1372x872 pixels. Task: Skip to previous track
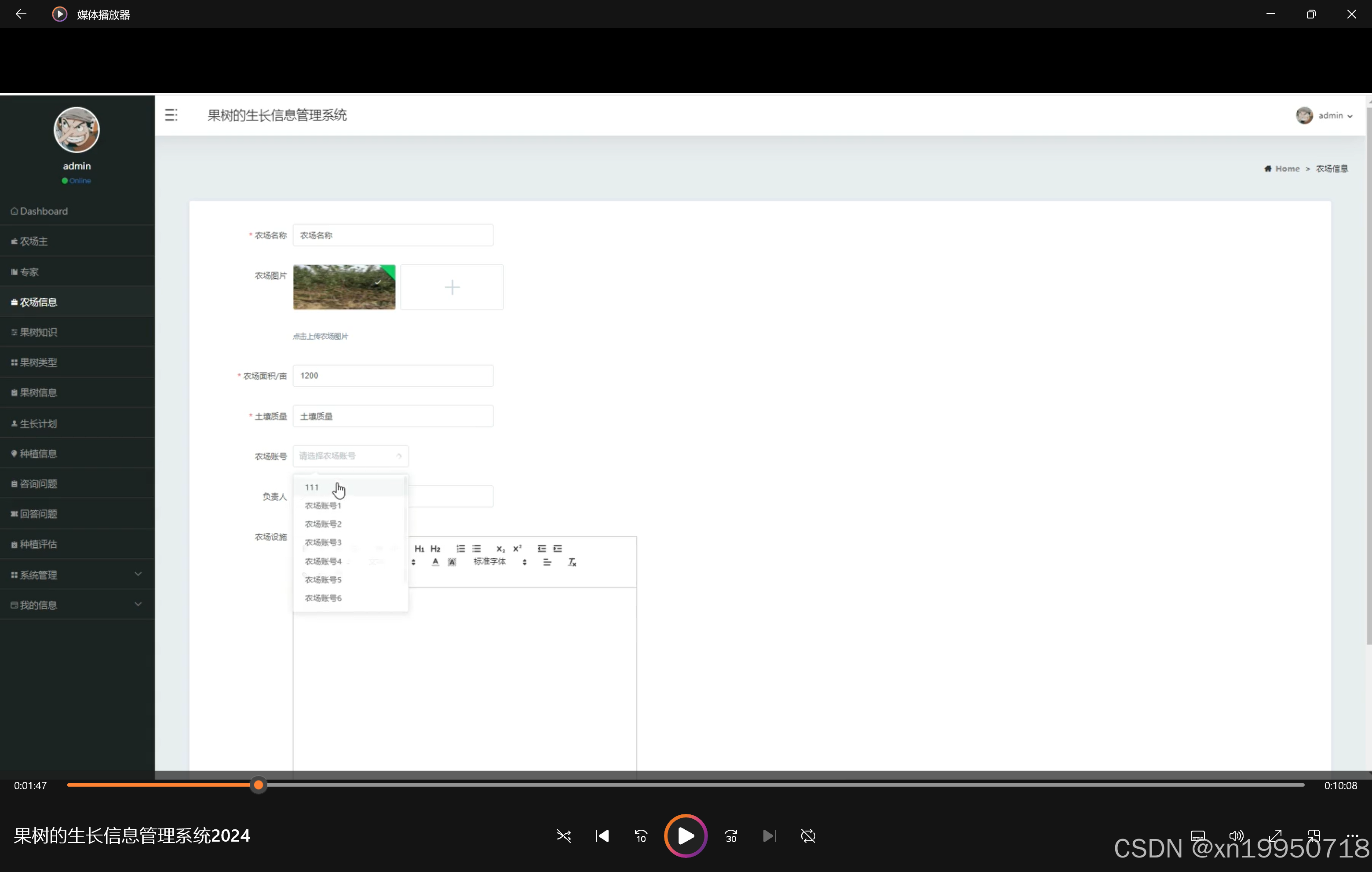click(x=602, y=836)
